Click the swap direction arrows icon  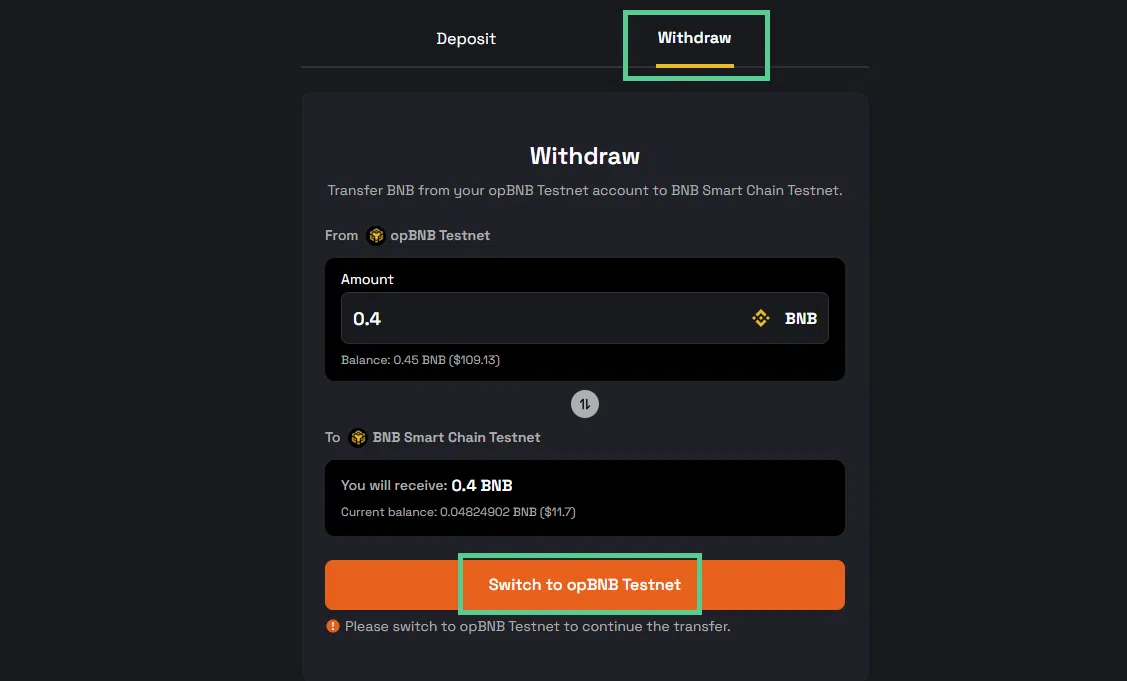[584, 404]
